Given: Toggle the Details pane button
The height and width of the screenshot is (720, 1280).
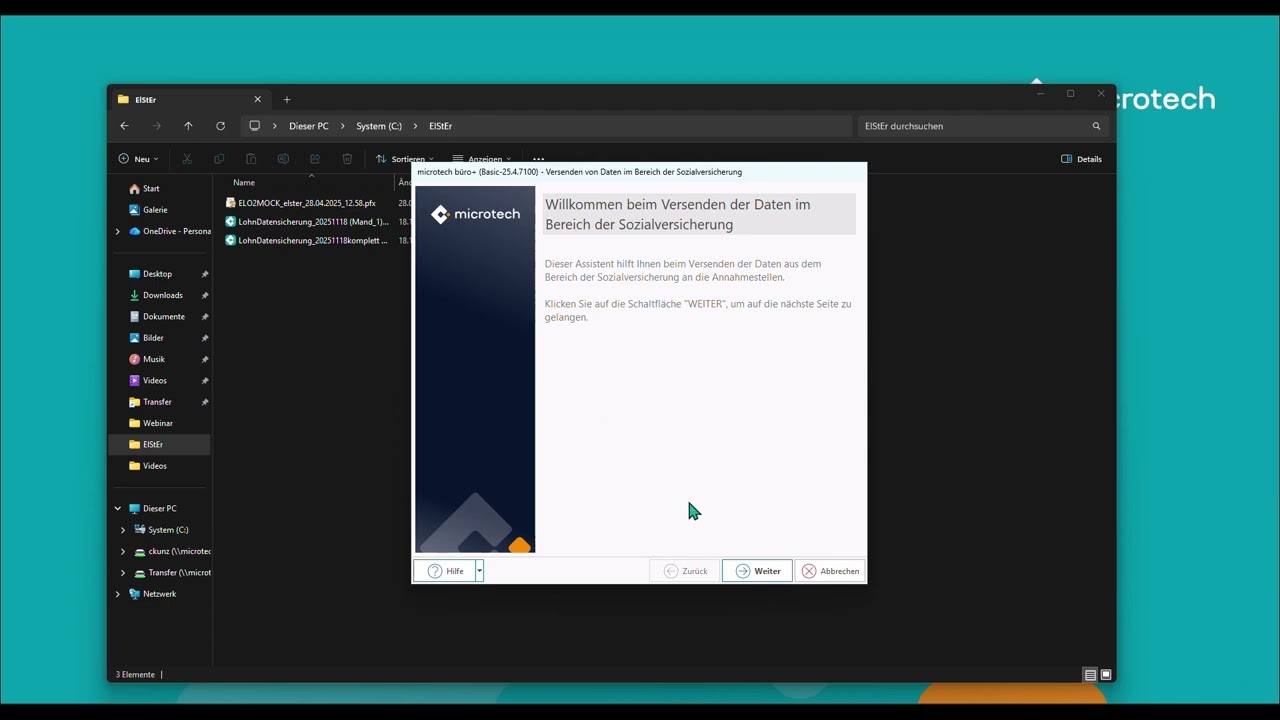Looking at the screenshot, I should [1081, 159].
